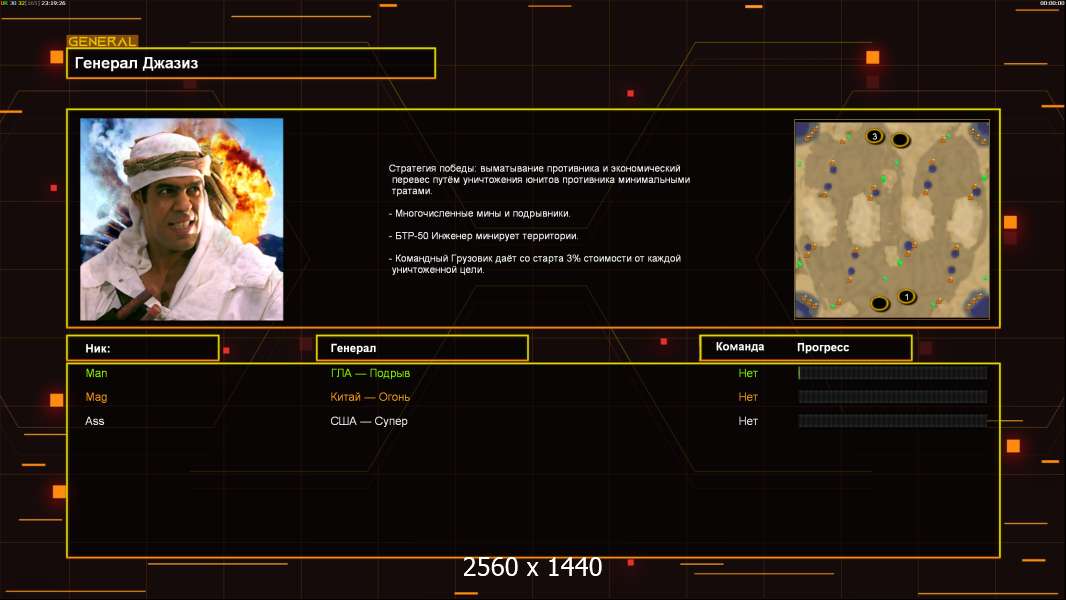Click the progress bar for player Man
This screenshot has height=600, width=1066.
(892, 373)
